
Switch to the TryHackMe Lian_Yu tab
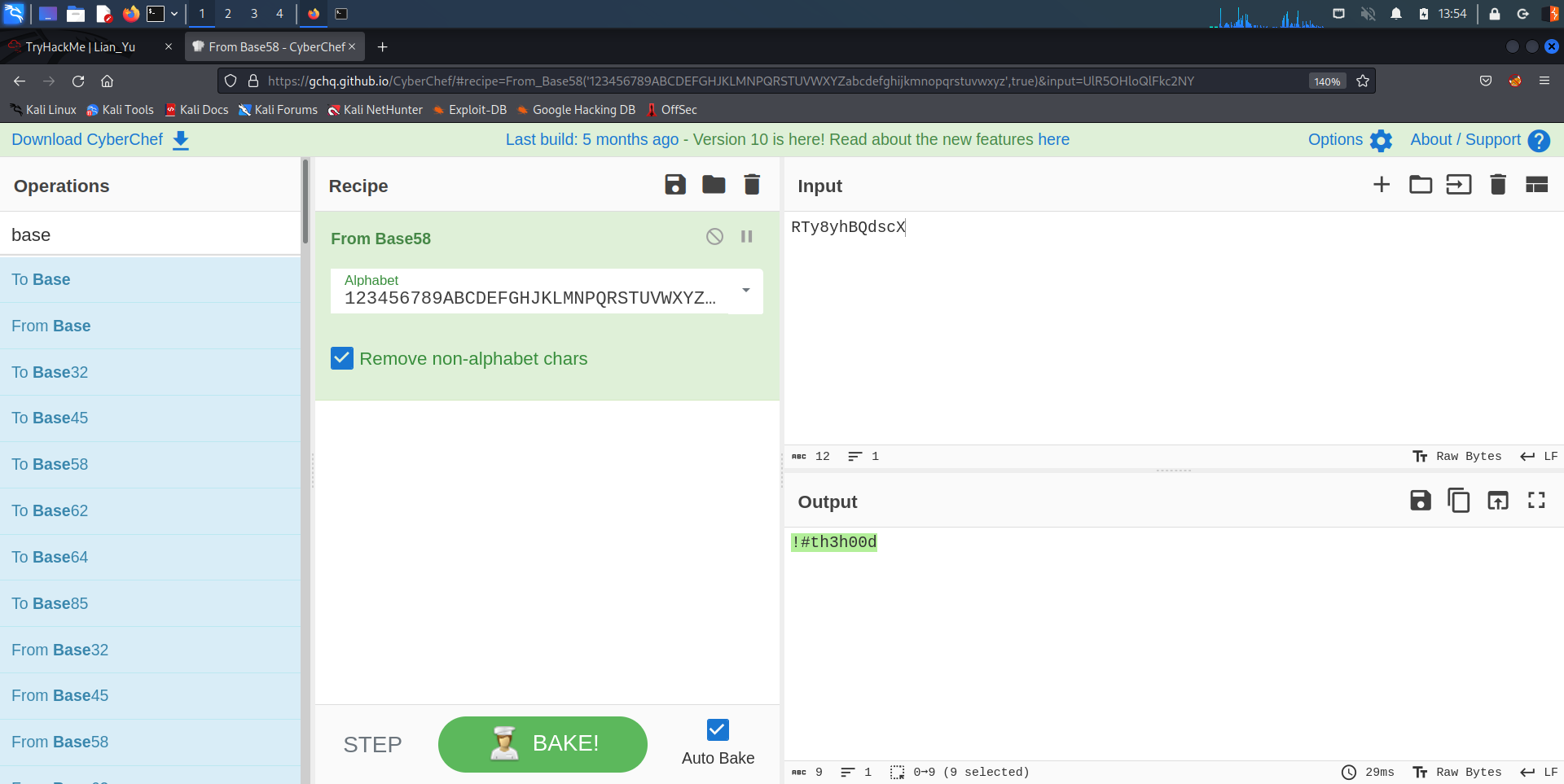click(x=81, y=47)
